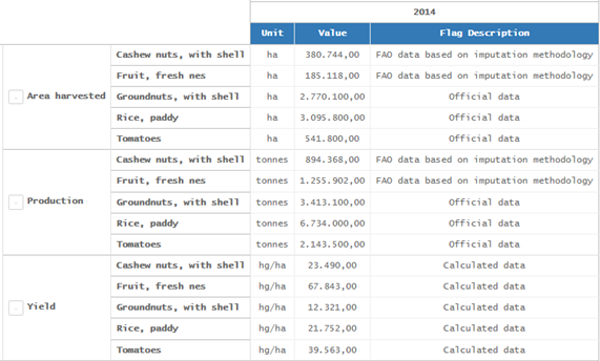Select the 2014 year header
Image resolution: width=600 pixels, height=361 pixels.
pos(424,12)
